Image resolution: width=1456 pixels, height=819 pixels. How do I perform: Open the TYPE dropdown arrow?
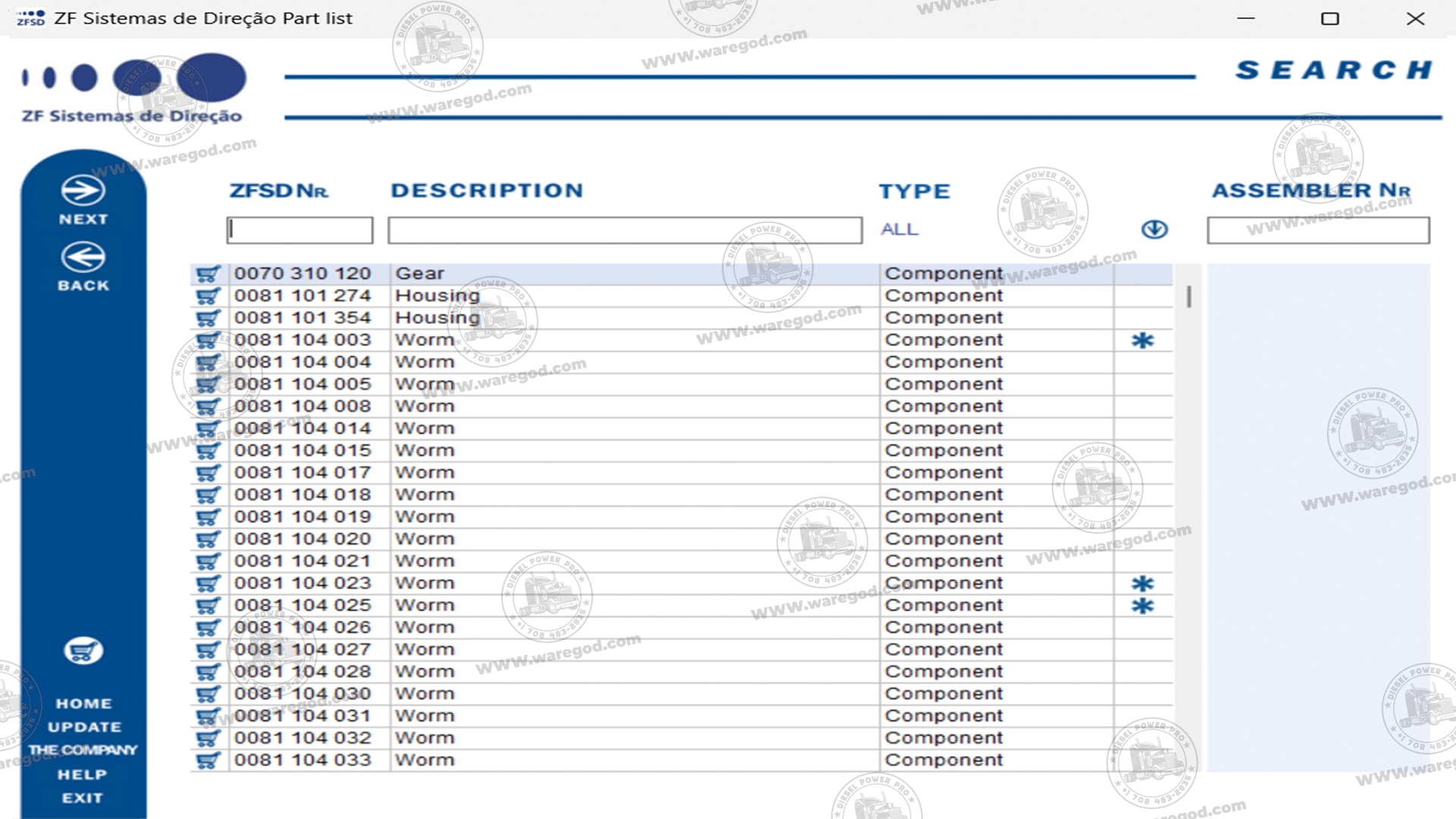[x=1154, y=229]
